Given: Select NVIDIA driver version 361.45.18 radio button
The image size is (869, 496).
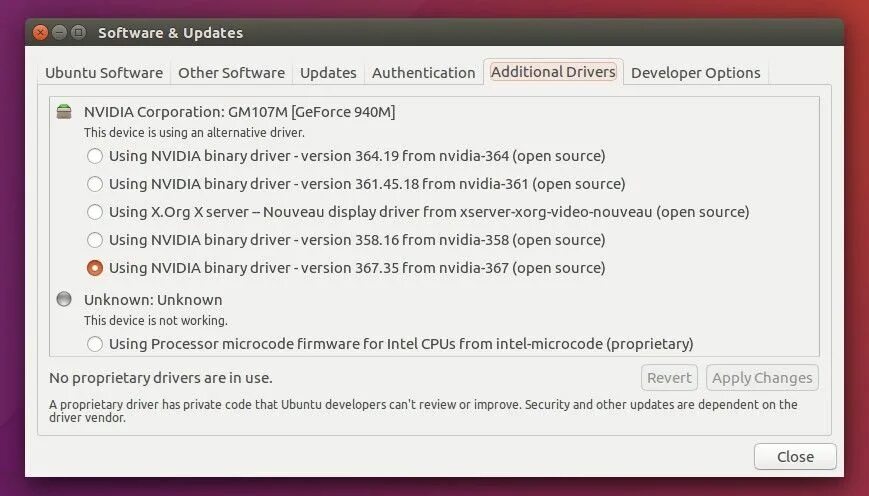Looking at the screenshot, I should pyautogui.click(x=95, y=184).
